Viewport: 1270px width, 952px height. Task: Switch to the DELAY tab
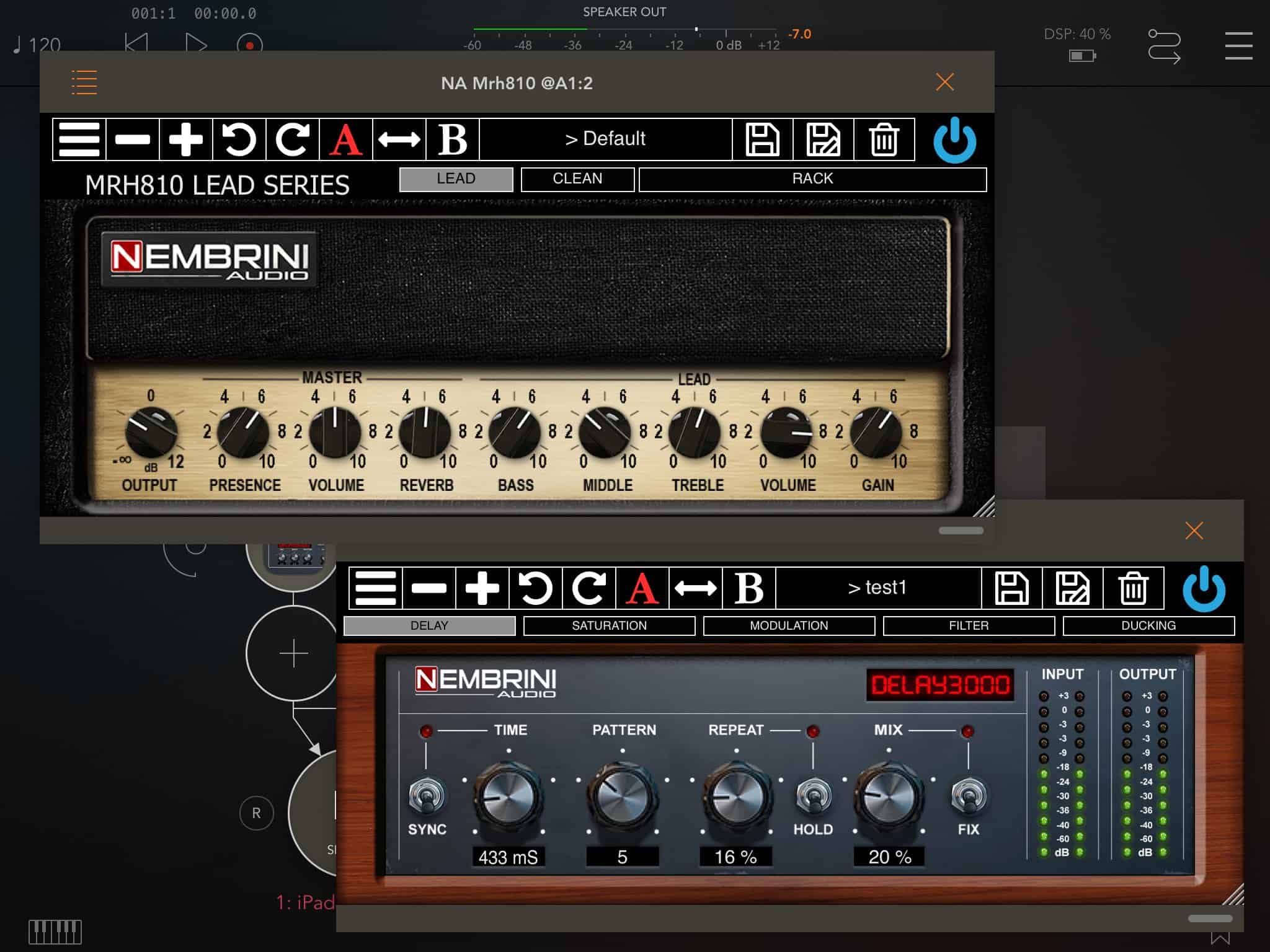(429, 626)
